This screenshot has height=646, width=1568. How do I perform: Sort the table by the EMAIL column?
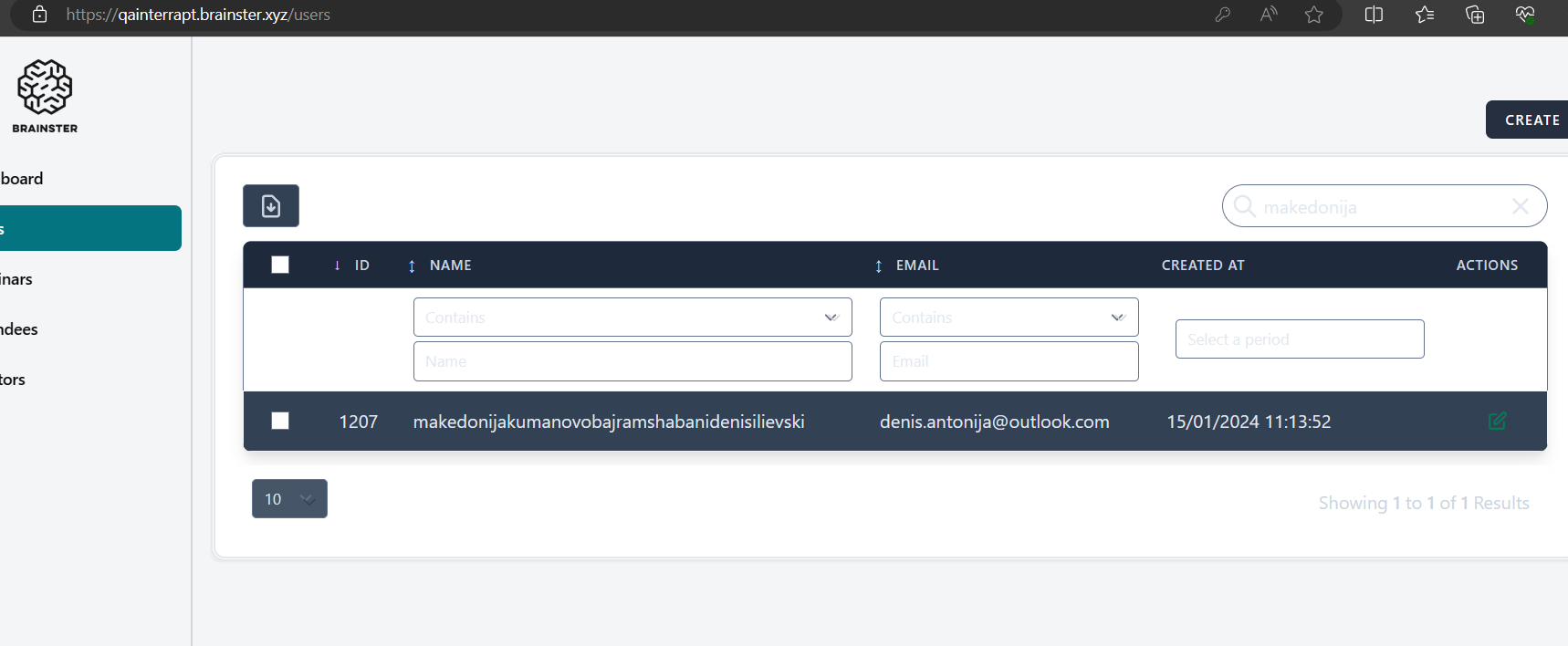click(916, 266)
